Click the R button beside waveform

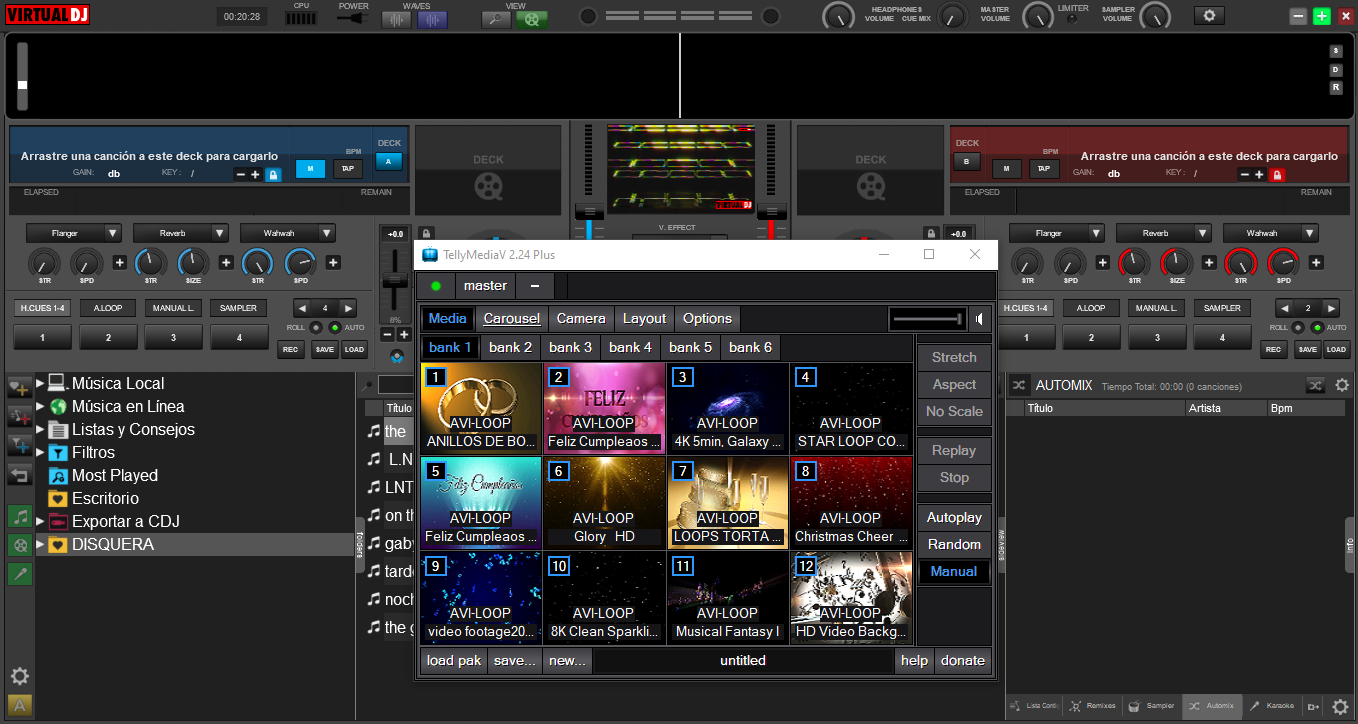click(1336, 87)
